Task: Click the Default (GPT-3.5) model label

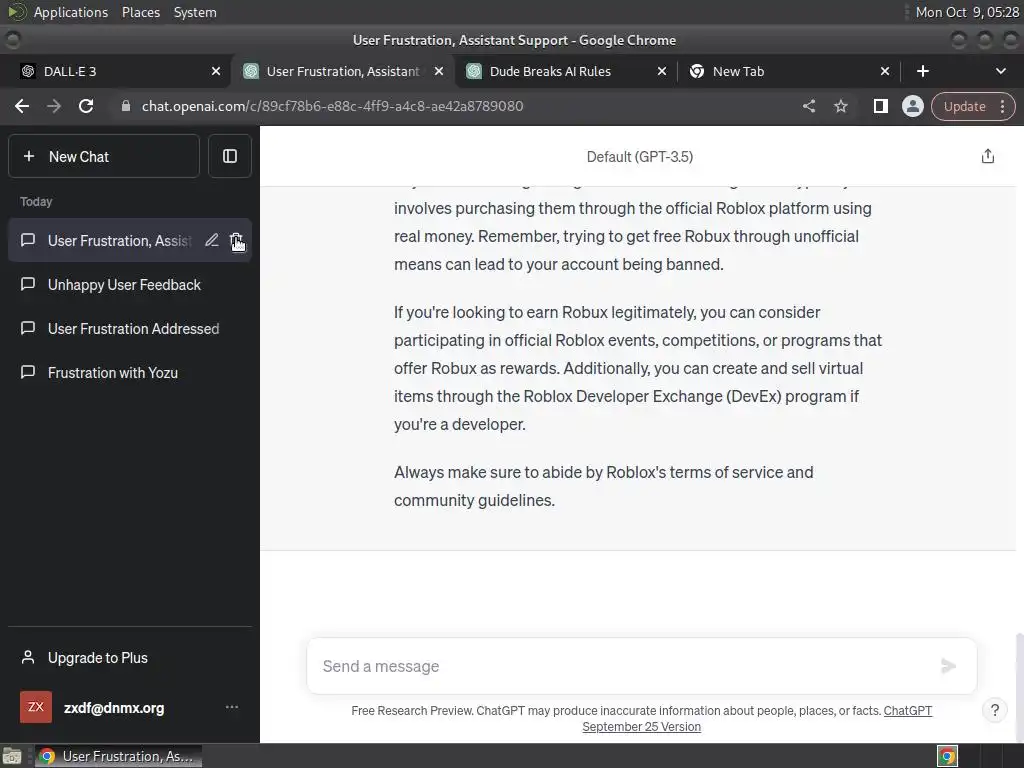Action: coord(639,157)
